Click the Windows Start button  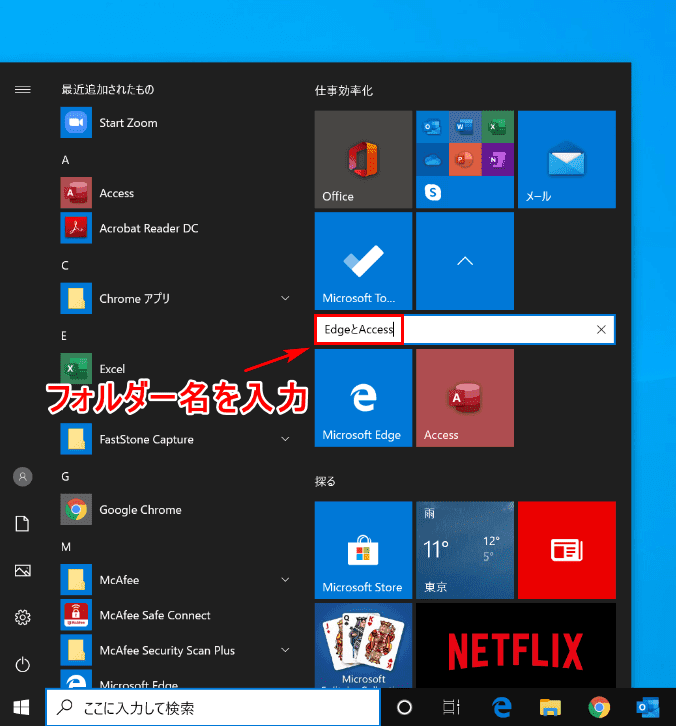[22, 707]
